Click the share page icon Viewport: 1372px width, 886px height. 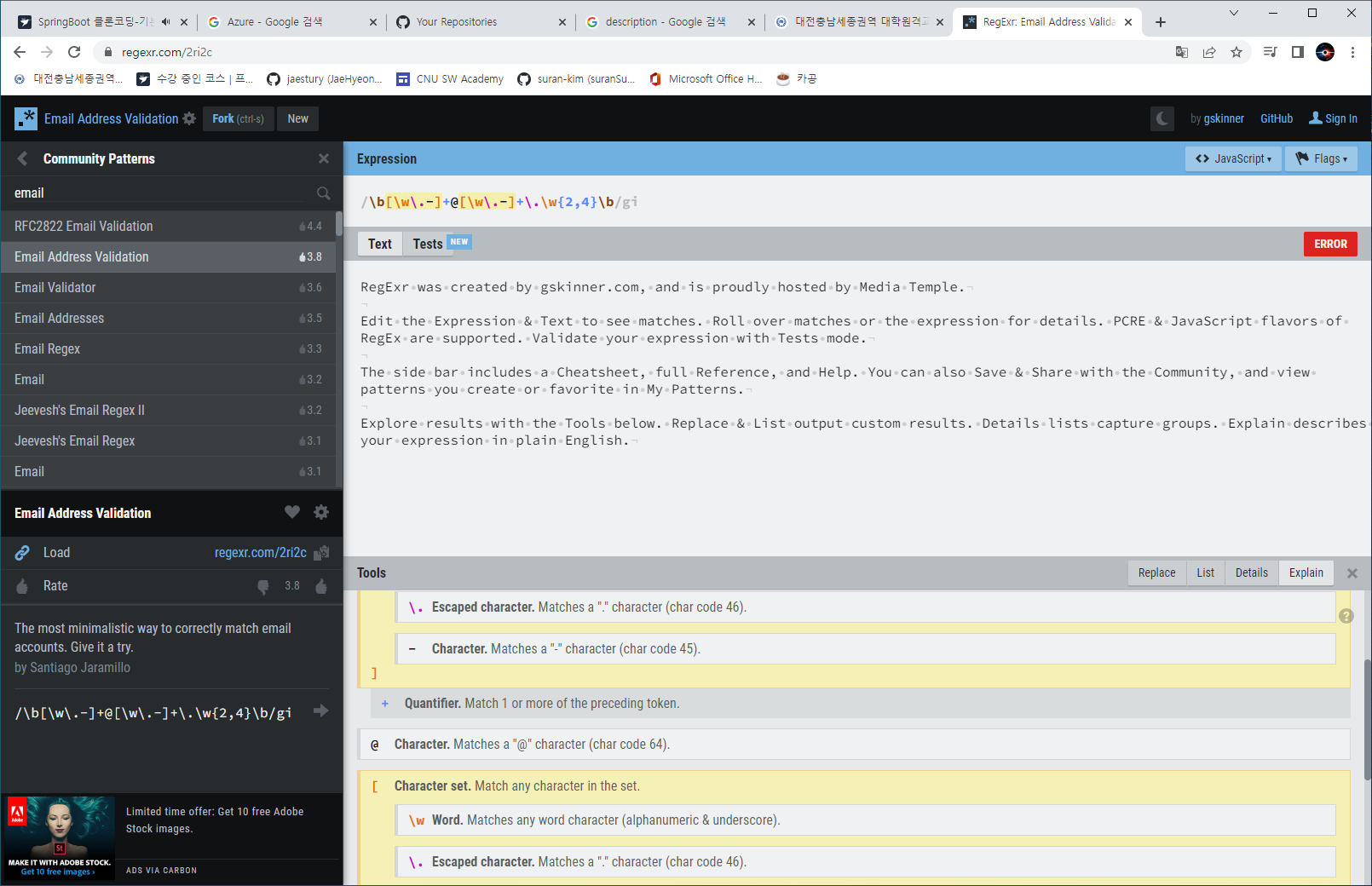point(1209,52)
